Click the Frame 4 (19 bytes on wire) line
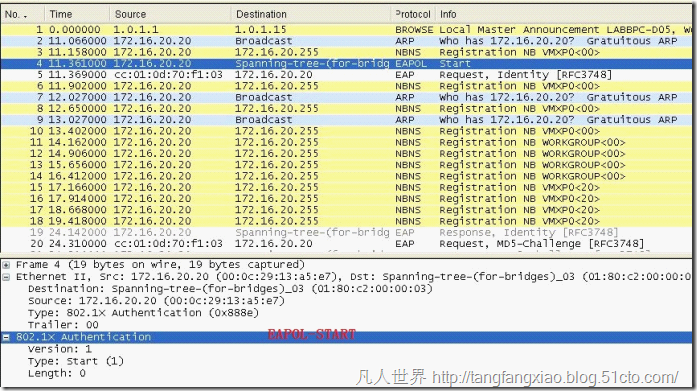The height and width of the screenshot is (391, 697). (x=160, y=265)
